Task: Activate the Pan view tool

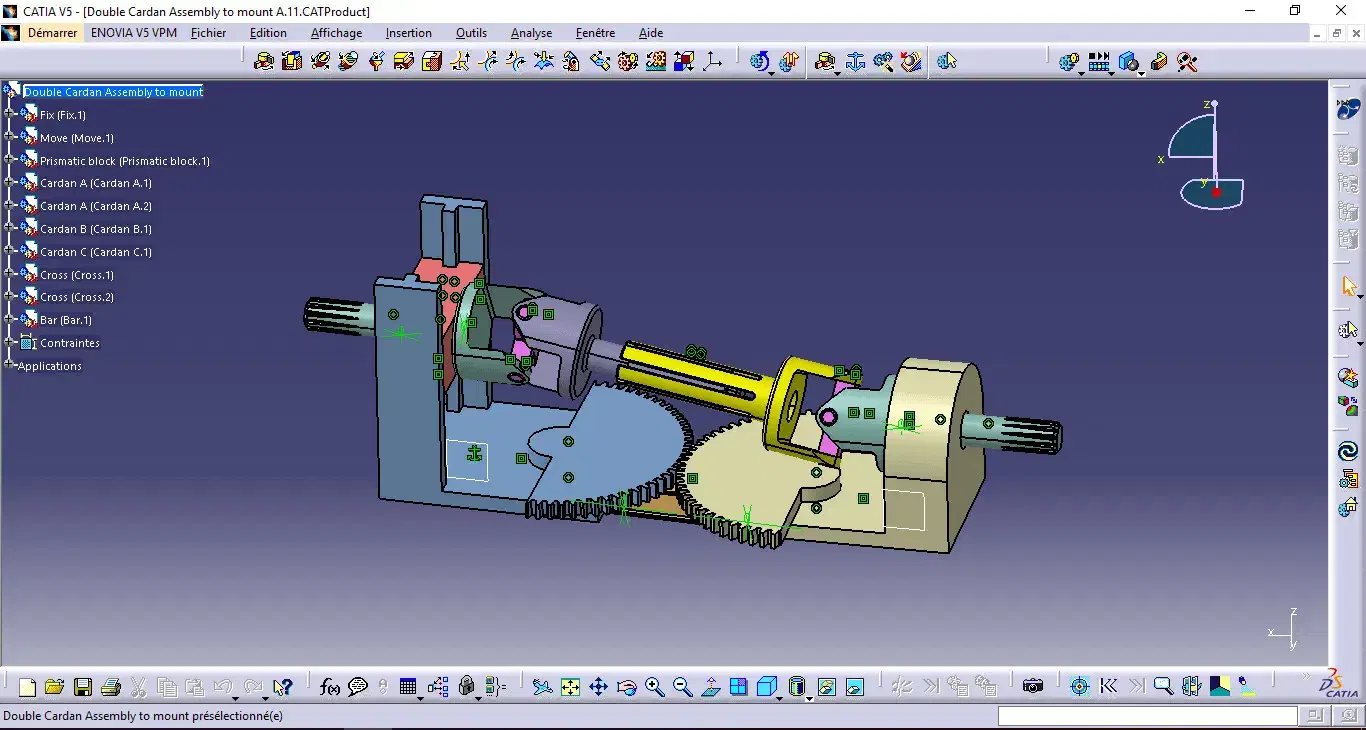Action: pyautogui.click(x=598, y=687)
